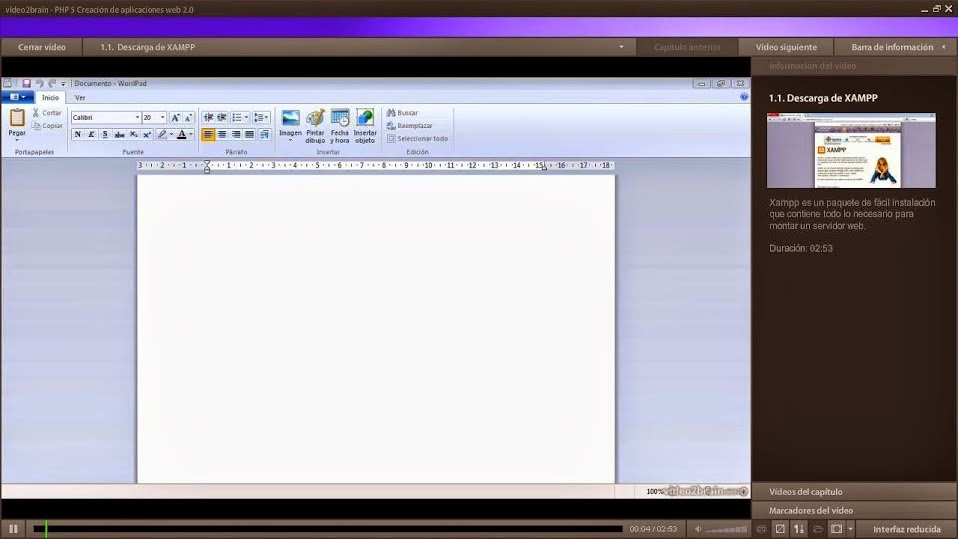Viewport: 958px width, 539px height.
Task: Click Cerrar vídeo button
Action: pyautogui.click(x=42, y=47)
